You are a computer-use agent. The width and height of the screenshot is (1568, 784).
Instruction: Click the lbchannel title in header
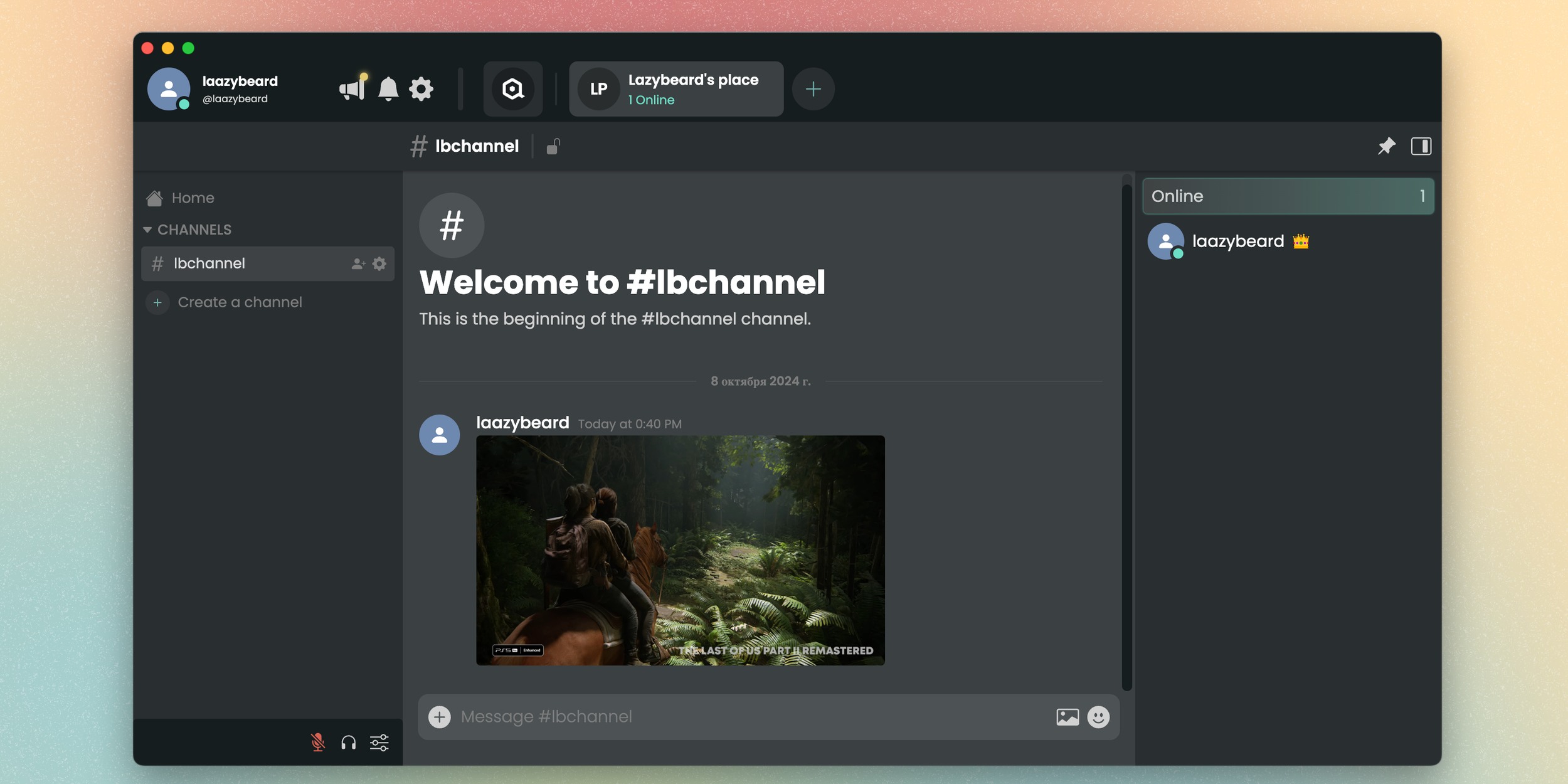point(477,146)
